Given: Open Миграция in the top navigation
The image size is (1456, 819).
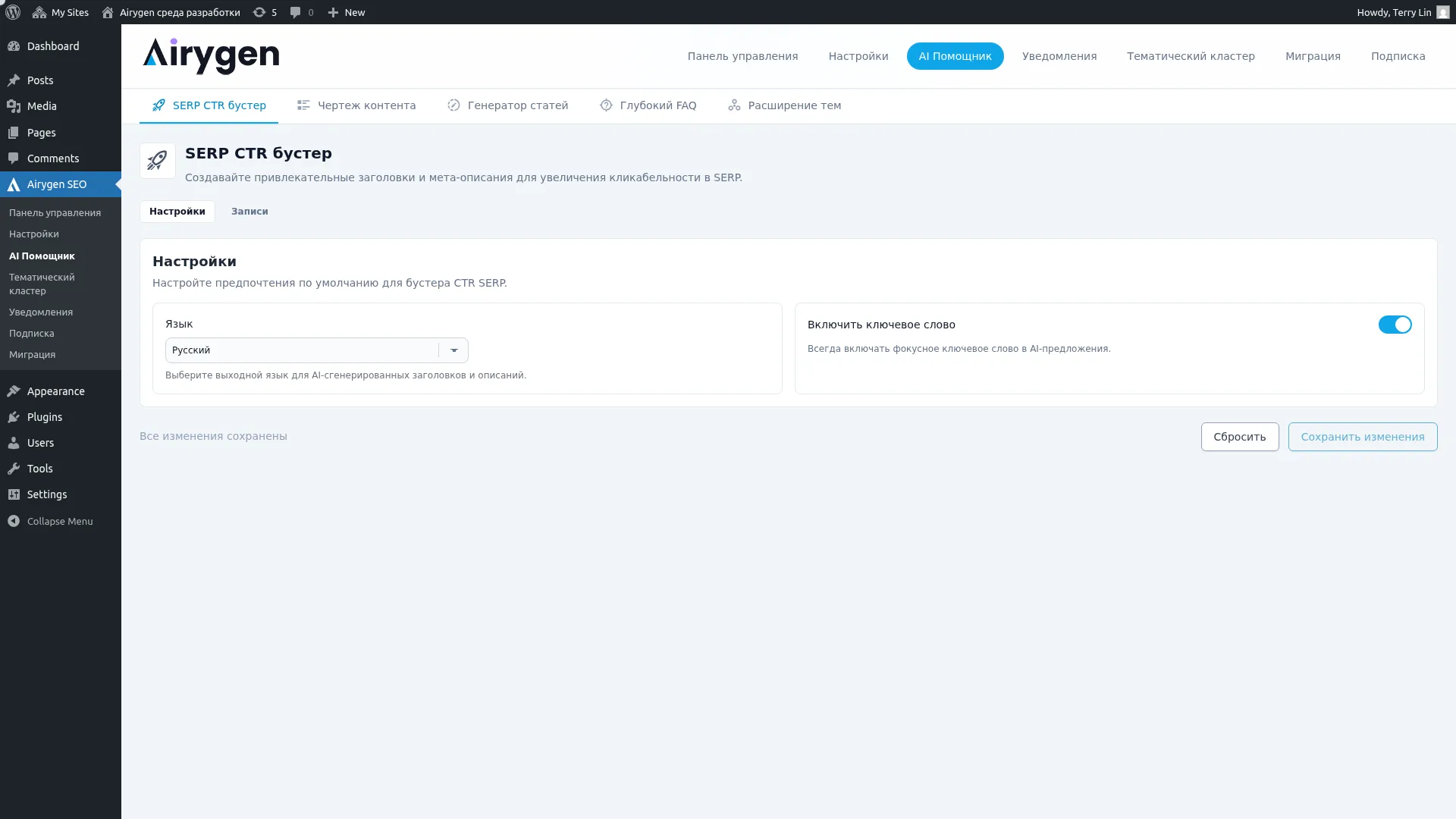Looking at the screenshot, I should [1313, 56].
